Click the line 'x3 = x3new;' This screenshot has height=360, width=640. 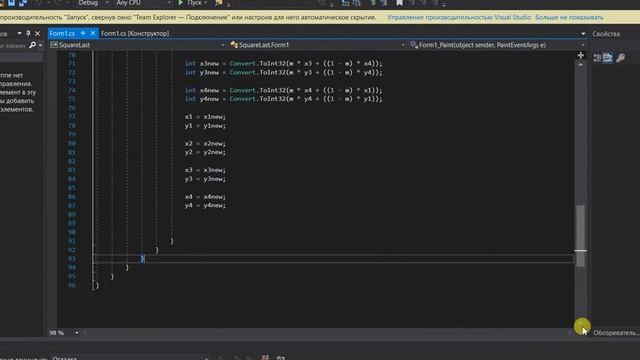(205, 170)
